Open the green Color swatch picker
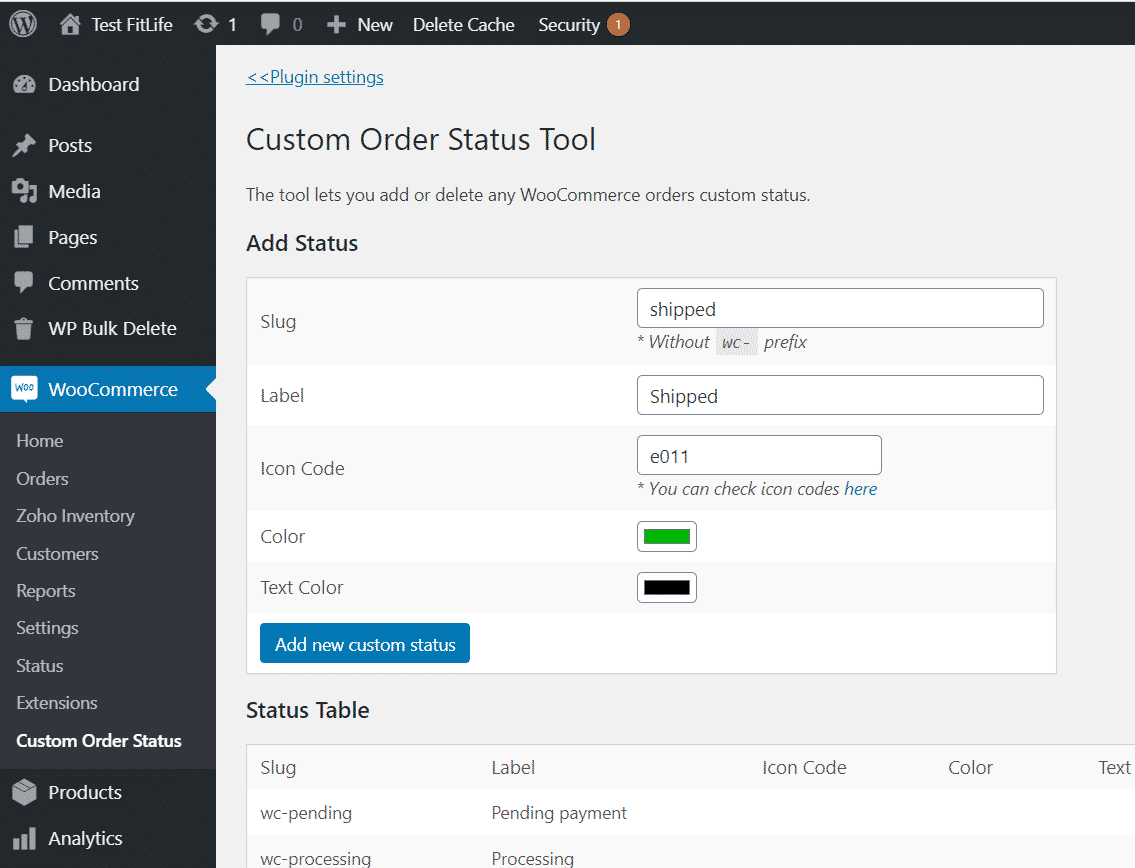Screen dimensions: 1135x868 pyautogui.click(x=667, y=536)
